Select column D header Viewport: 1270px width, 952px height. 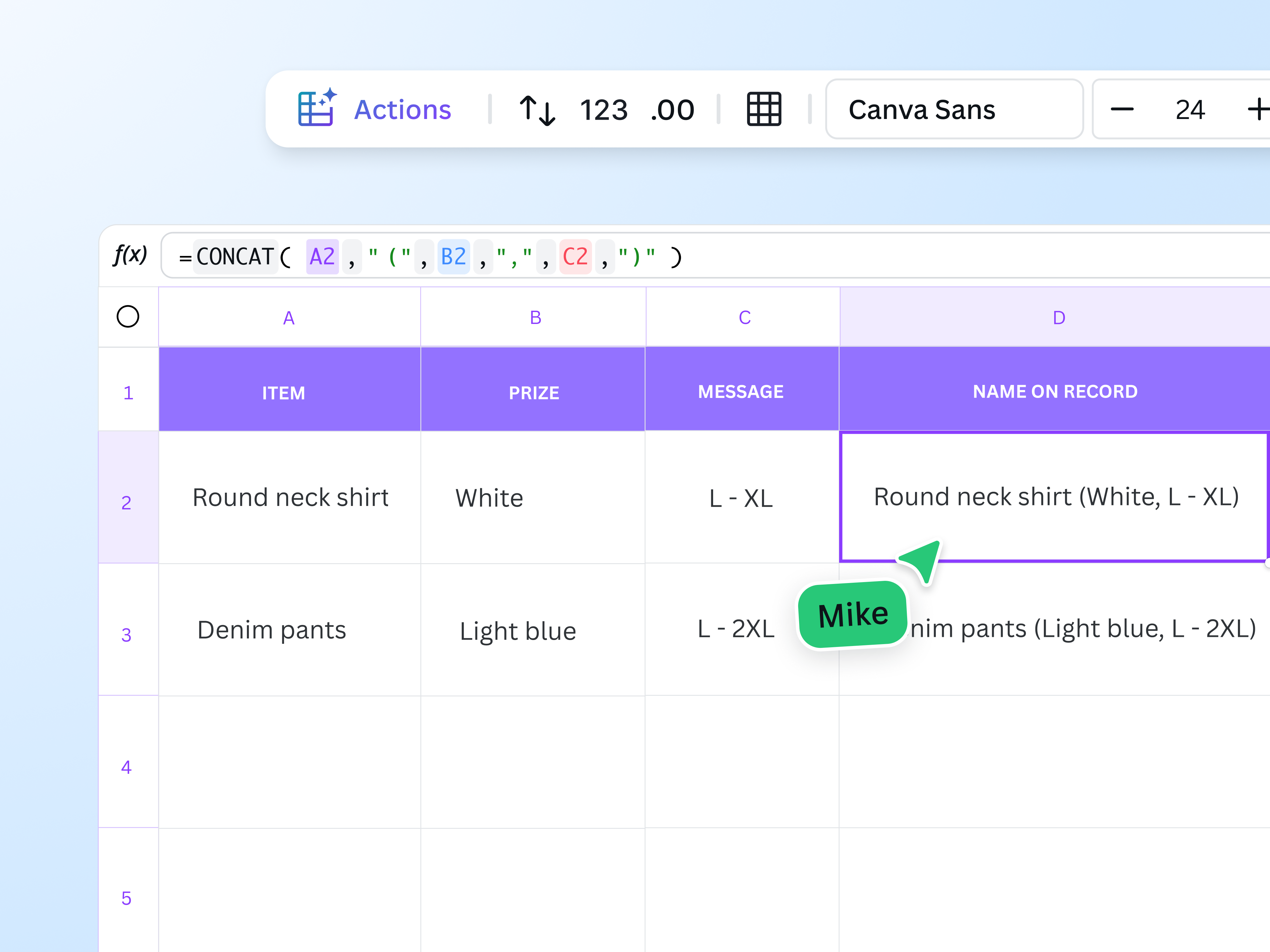coord(1055,317)
